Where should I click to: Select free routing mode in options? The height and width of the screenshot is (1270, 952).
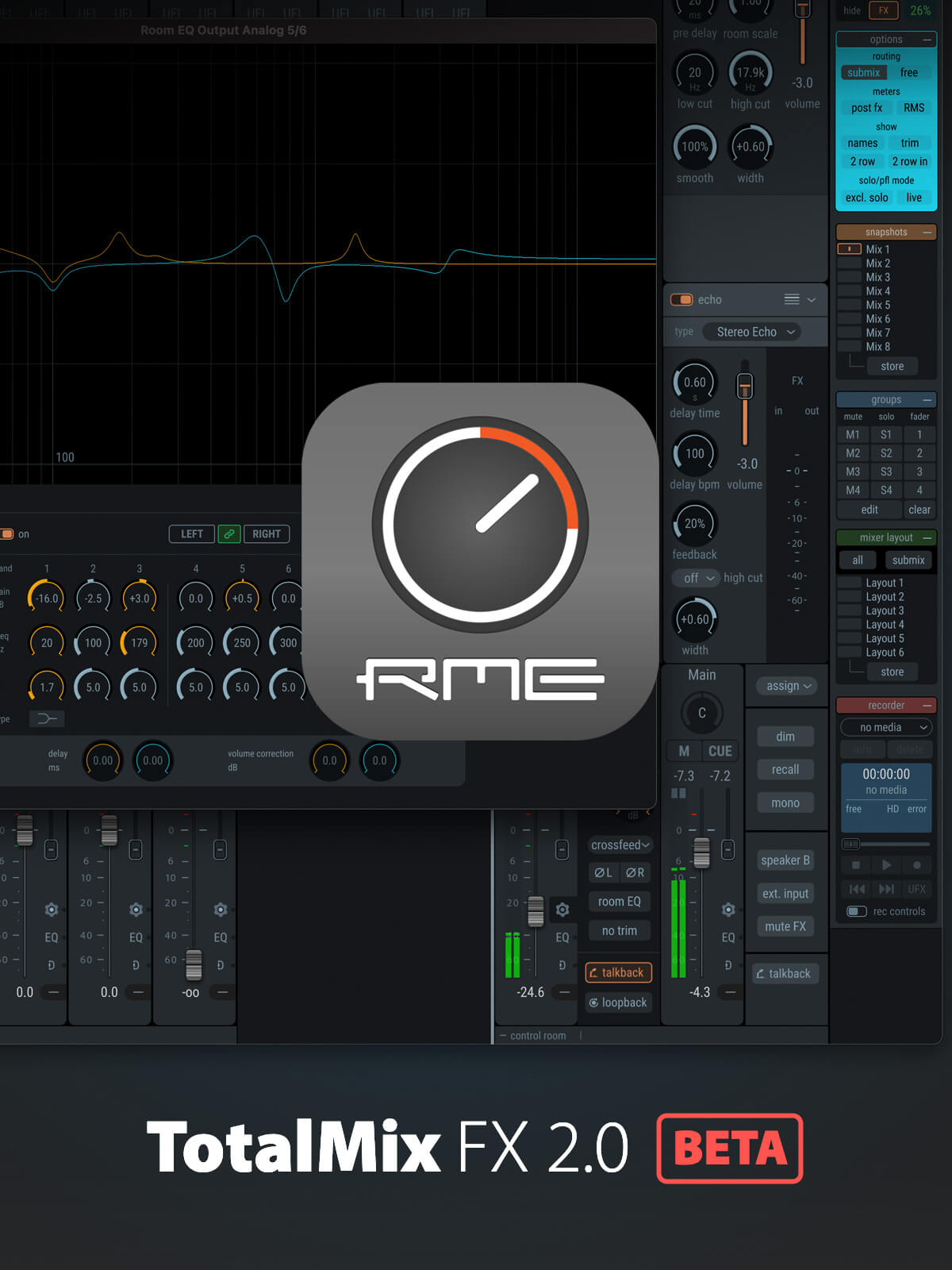909,72
